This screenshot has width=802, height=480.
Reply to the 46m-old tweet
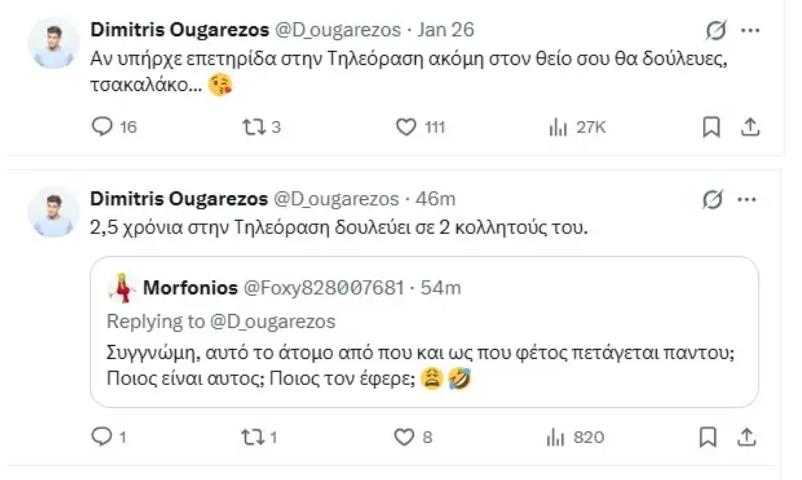coord(101,437)
